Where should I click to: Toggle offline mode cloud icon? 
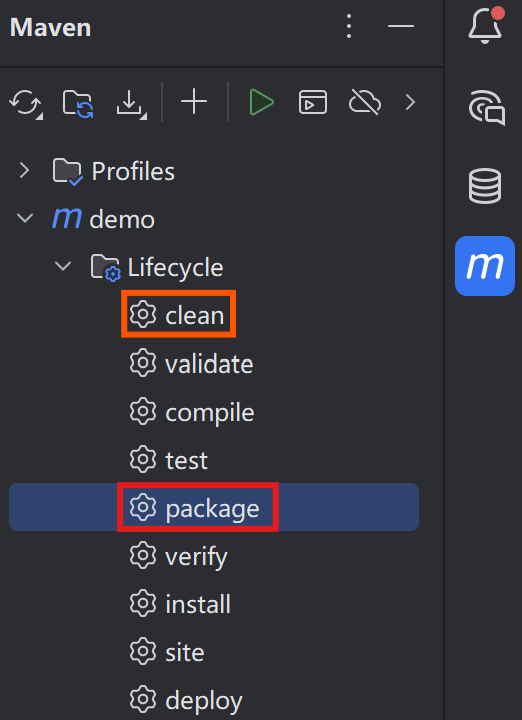coord(365,102)
